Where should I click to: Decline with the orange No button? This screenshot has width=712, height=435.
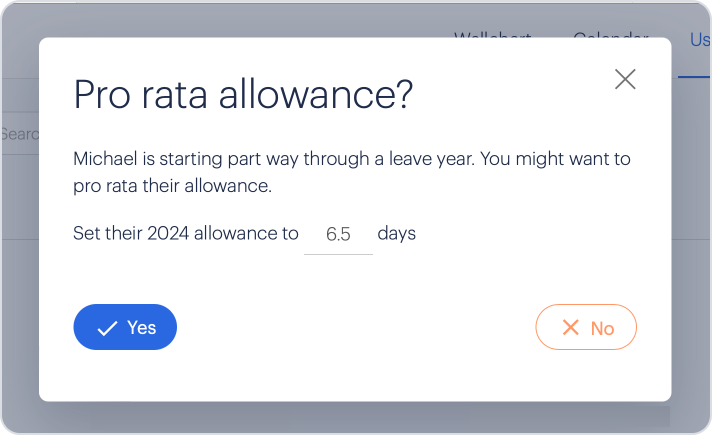[x=586, y=327]
